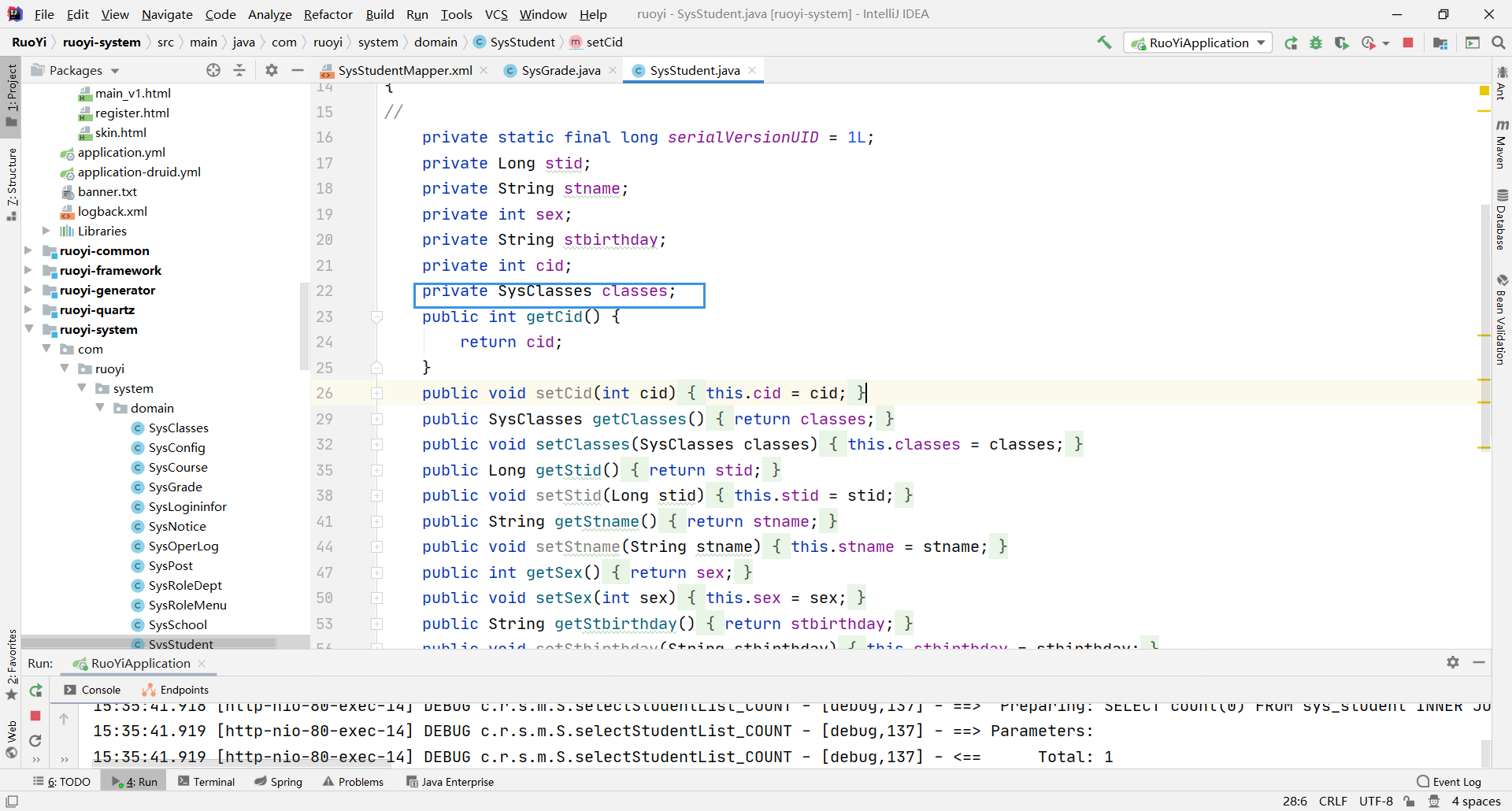Toggle code fold on setCid method
Viewport: 1512px width, 811px height.
tap(376, 394)
